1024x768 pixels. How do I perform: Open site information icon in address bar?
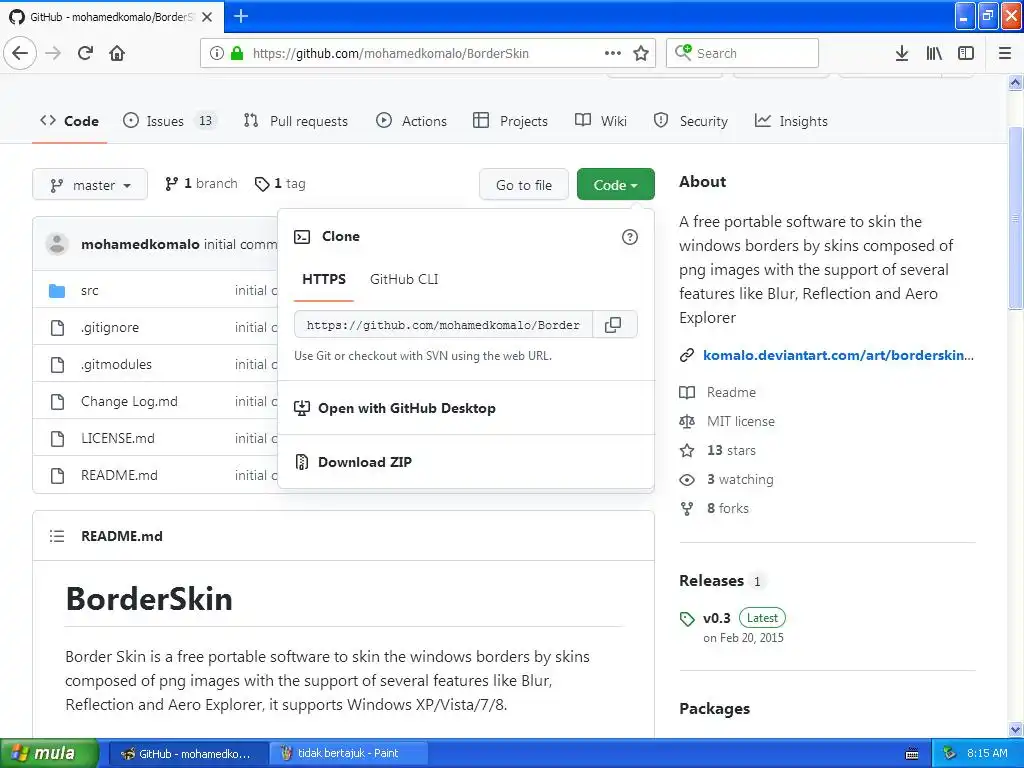click(x=217, y=53)
